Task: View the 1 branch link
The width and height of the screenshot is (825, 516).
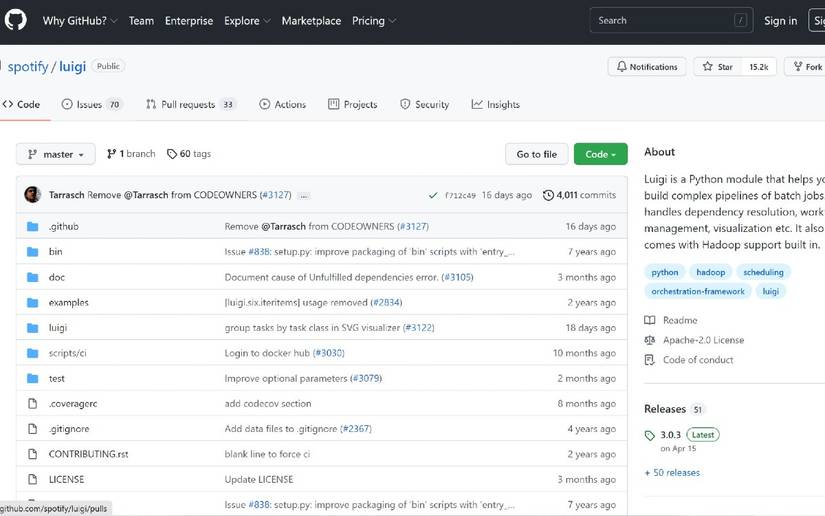Action: tap(131, 154)
